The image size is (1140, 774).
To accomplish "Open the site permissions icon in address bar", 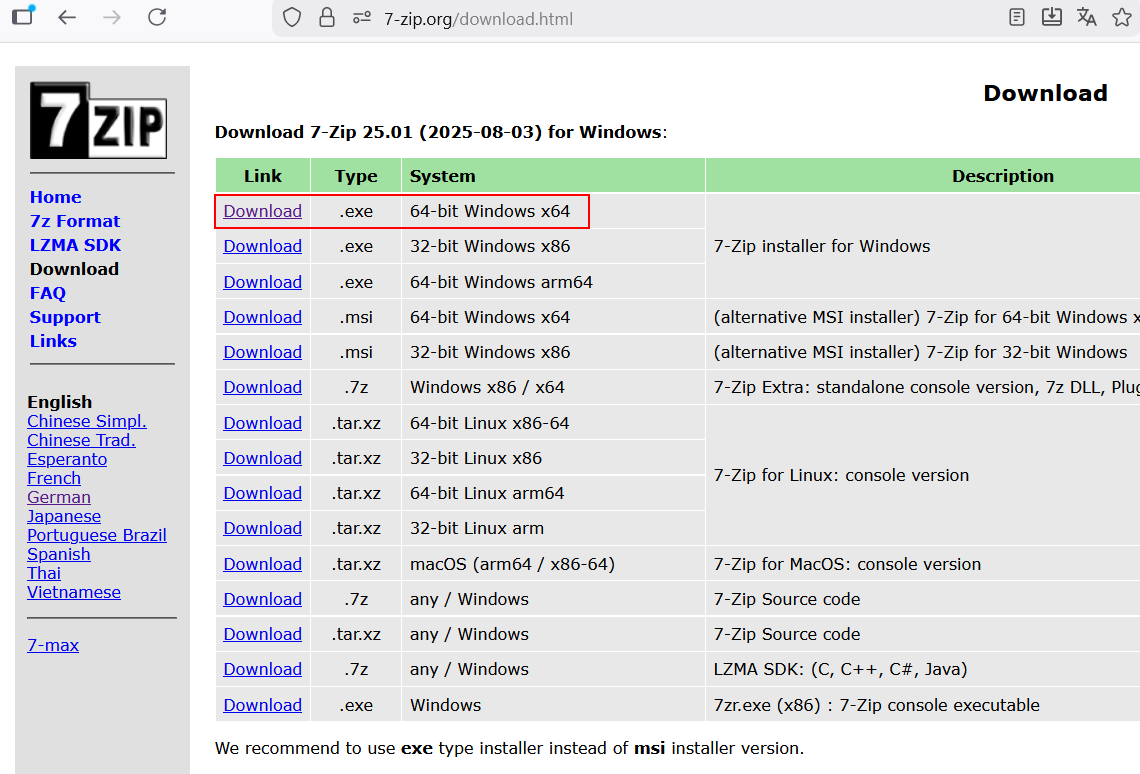I will pos(361,18).
